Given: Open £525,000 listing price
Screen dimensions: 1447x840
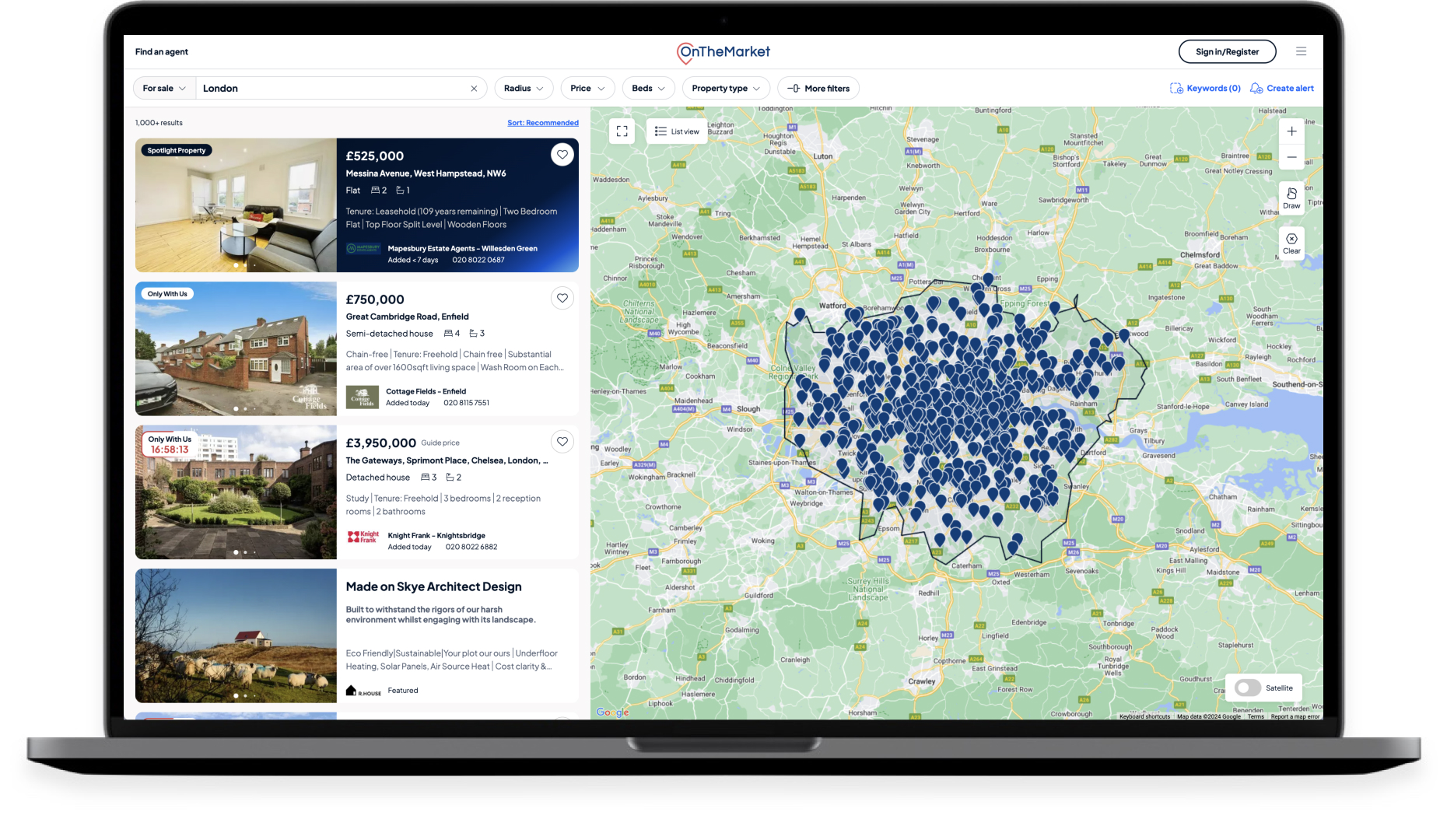Looking at the screenshot, I should pyautogui.click(x=375, y=156).
